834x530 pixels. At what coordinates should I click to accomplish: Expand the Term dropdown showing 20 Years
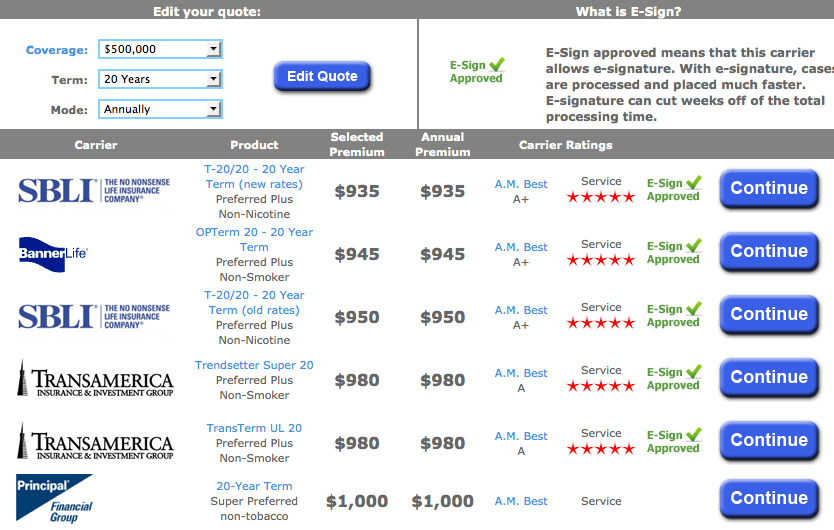coord(160,79)
